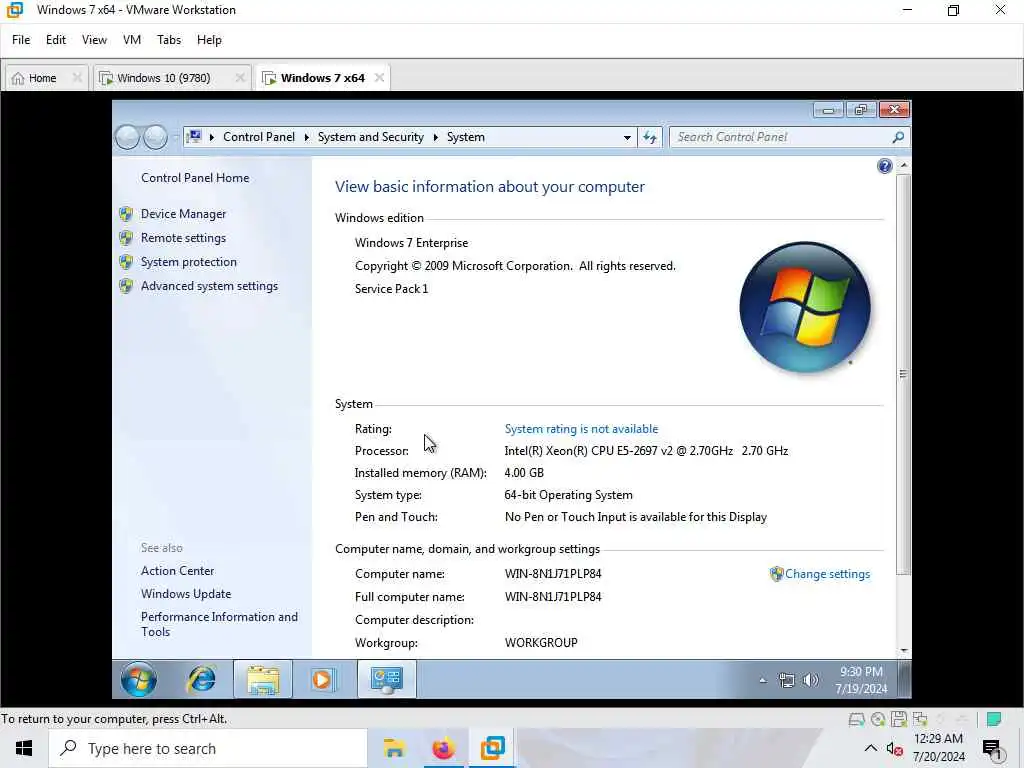
Task: Click the Control Panel taskbar button
Action: 387,679
